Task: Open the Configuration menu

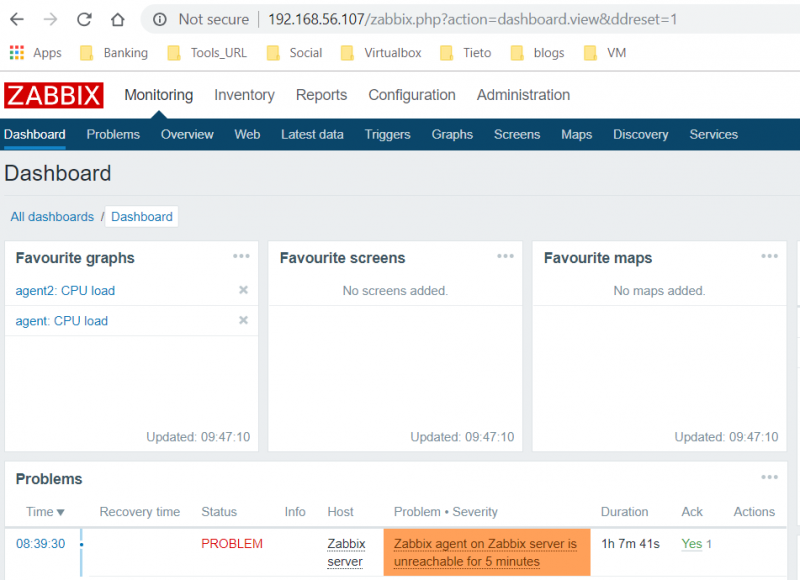Action: tap(411, 95)
